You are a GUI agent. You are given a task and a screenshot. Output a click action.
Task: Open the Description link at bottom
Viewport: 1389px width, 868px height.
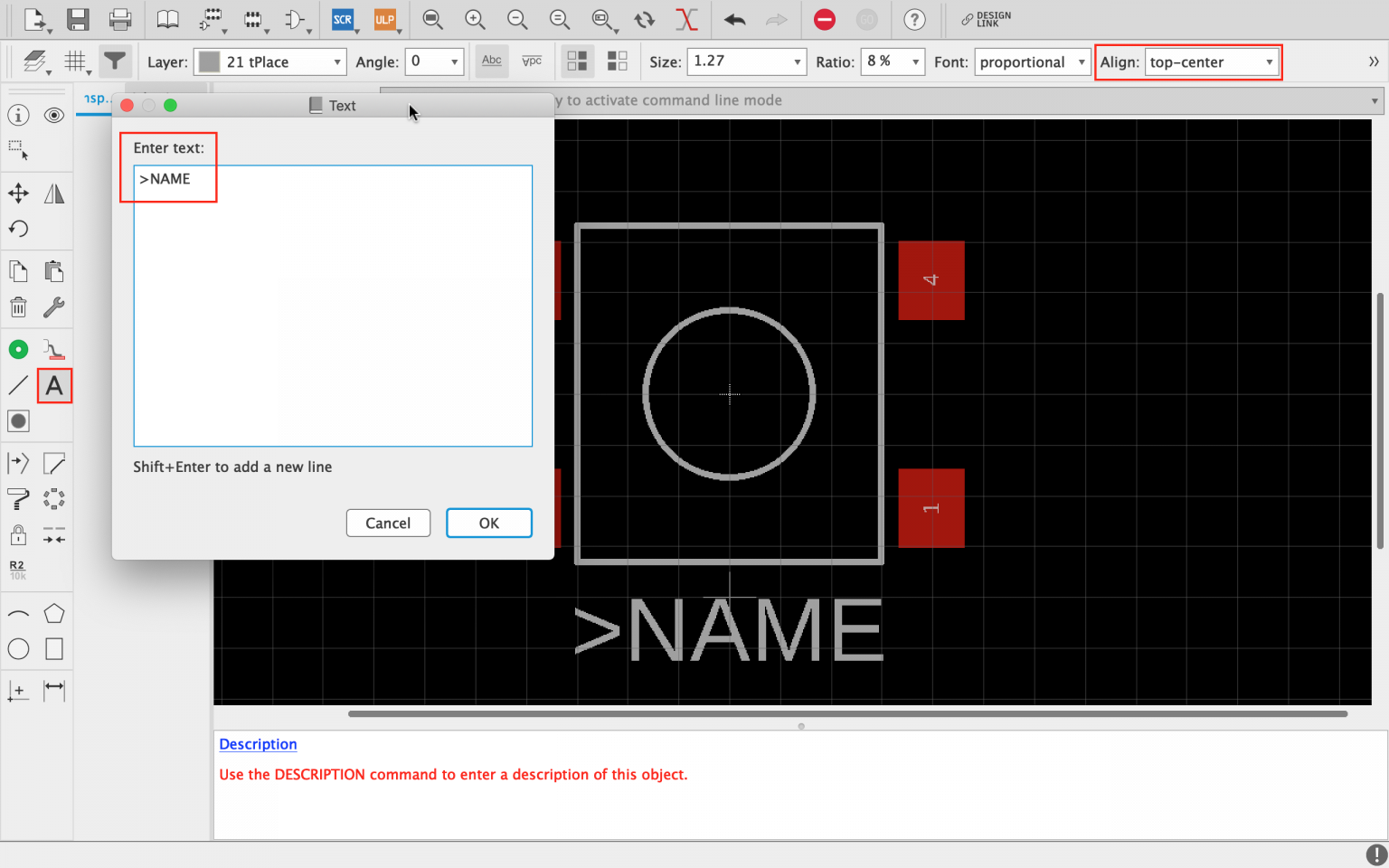coord(258,743)
